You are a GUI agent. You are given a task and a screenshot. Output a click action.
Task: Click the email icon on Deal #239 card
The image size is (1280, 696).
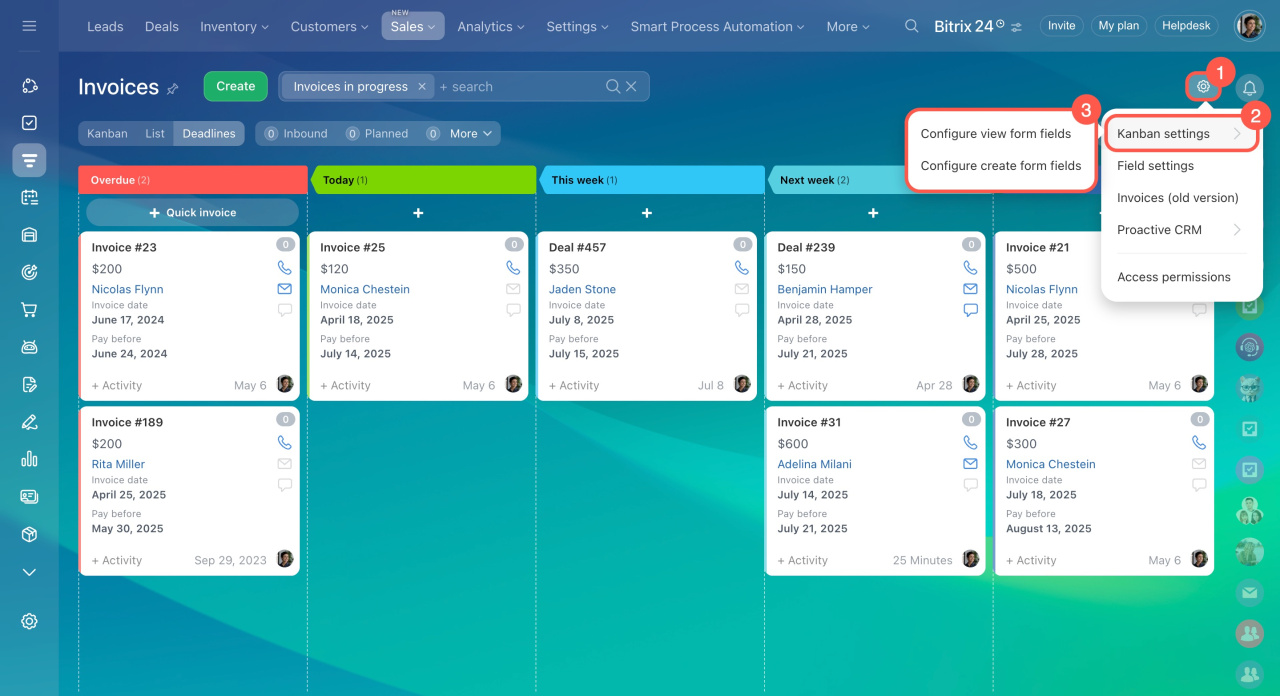tap(970, 289)
